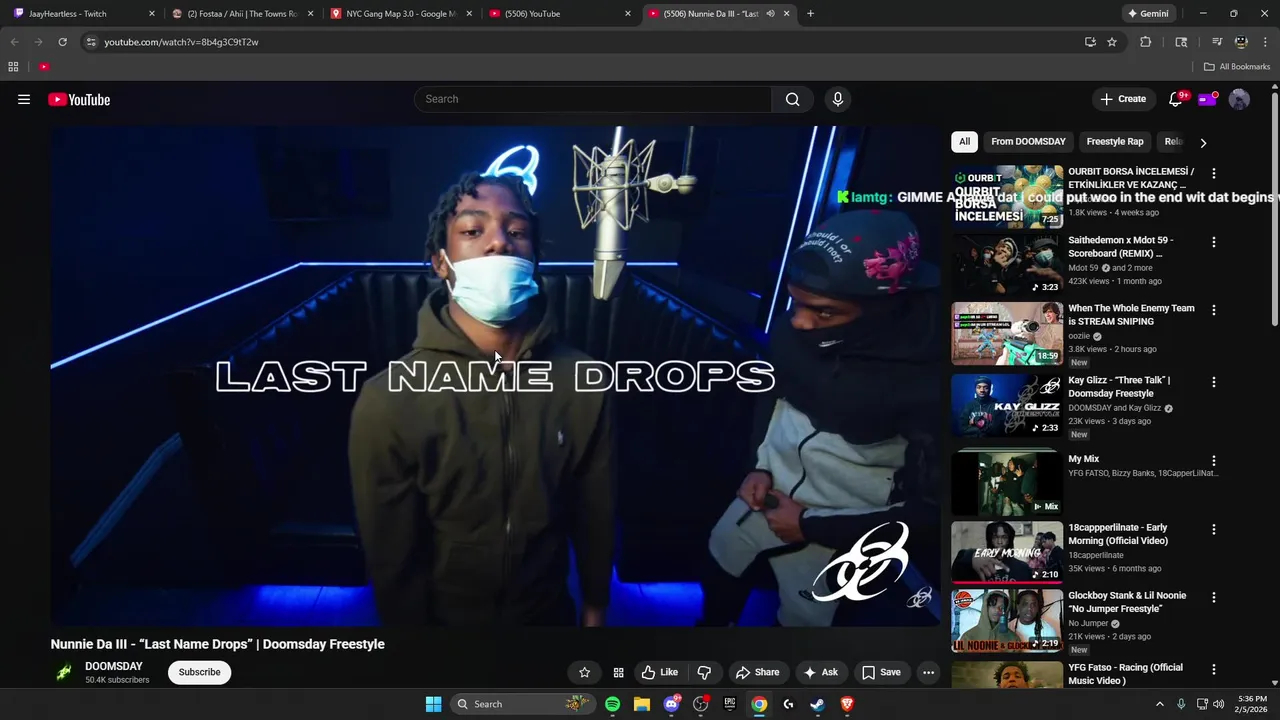
Task: Open Chrome apps grid in bookmarks bar
Action: coord(13,67)
